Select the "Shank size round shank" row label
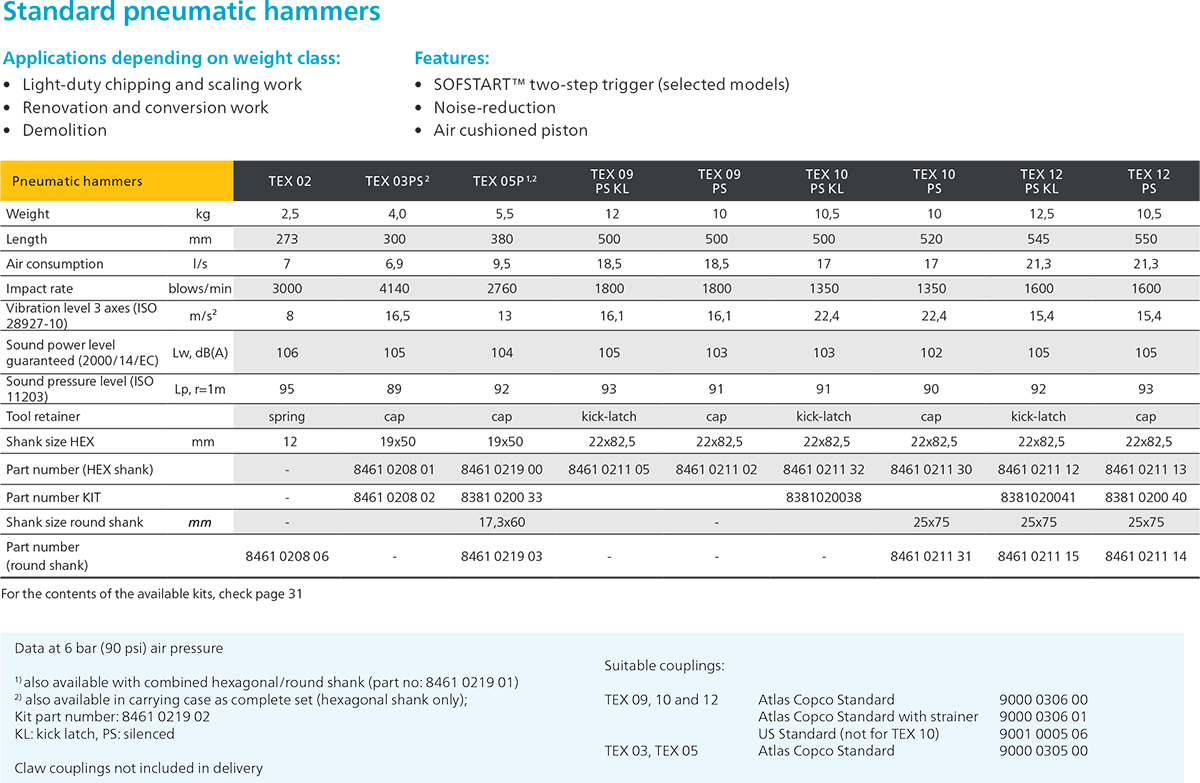The height and width of the screenshot is (783, 1200). coord(74,522)
